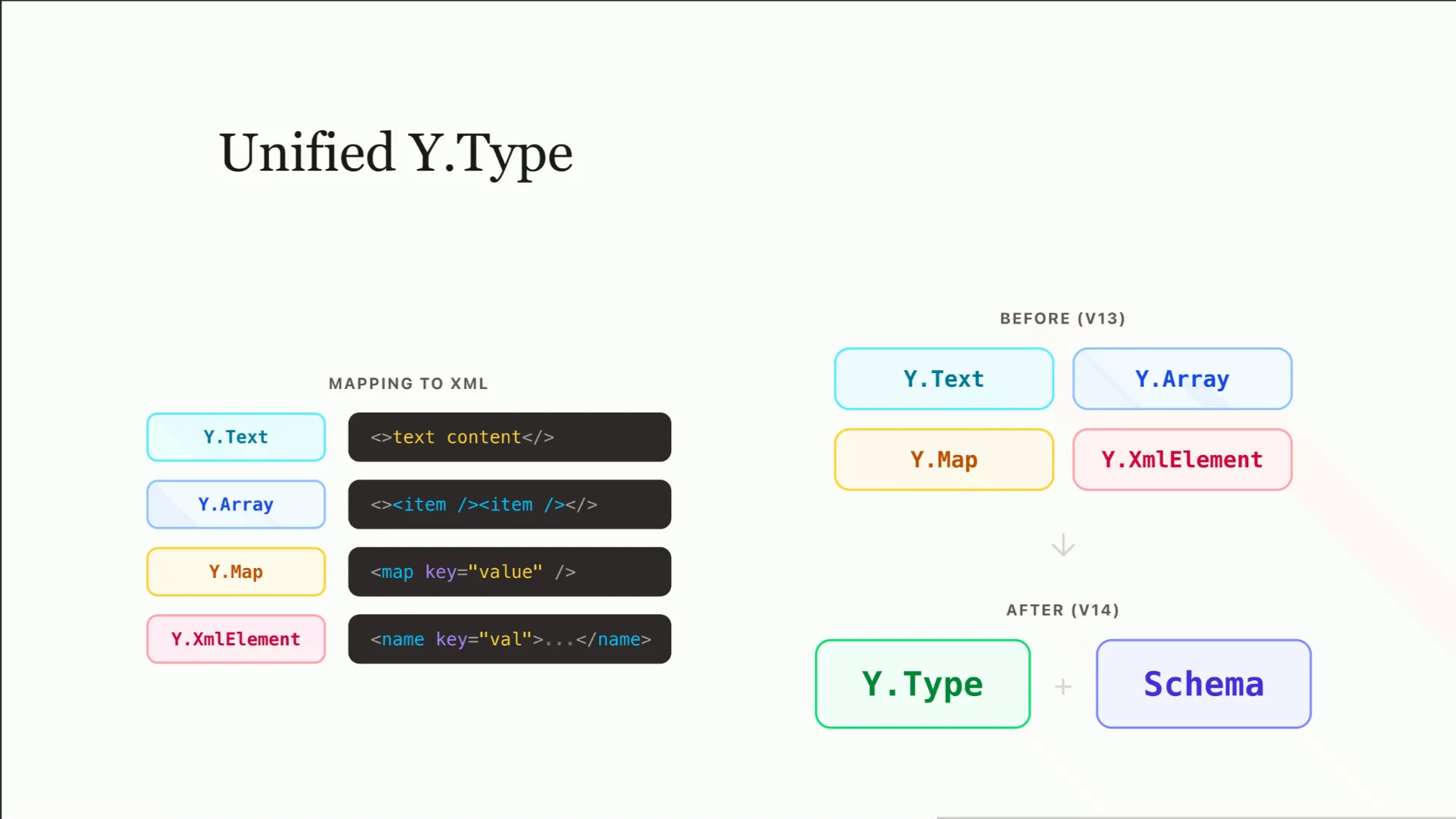
Task: Select the Y.Array box in mapping list
Action: tap(236, 504)
